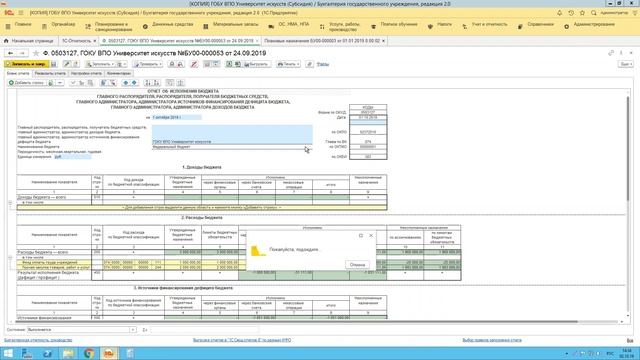This screenshot has width=640, height=360.
Task: Open the Выгрузка отчетов center bottom link
Action: pyautogui.click(x=242, y=340)
